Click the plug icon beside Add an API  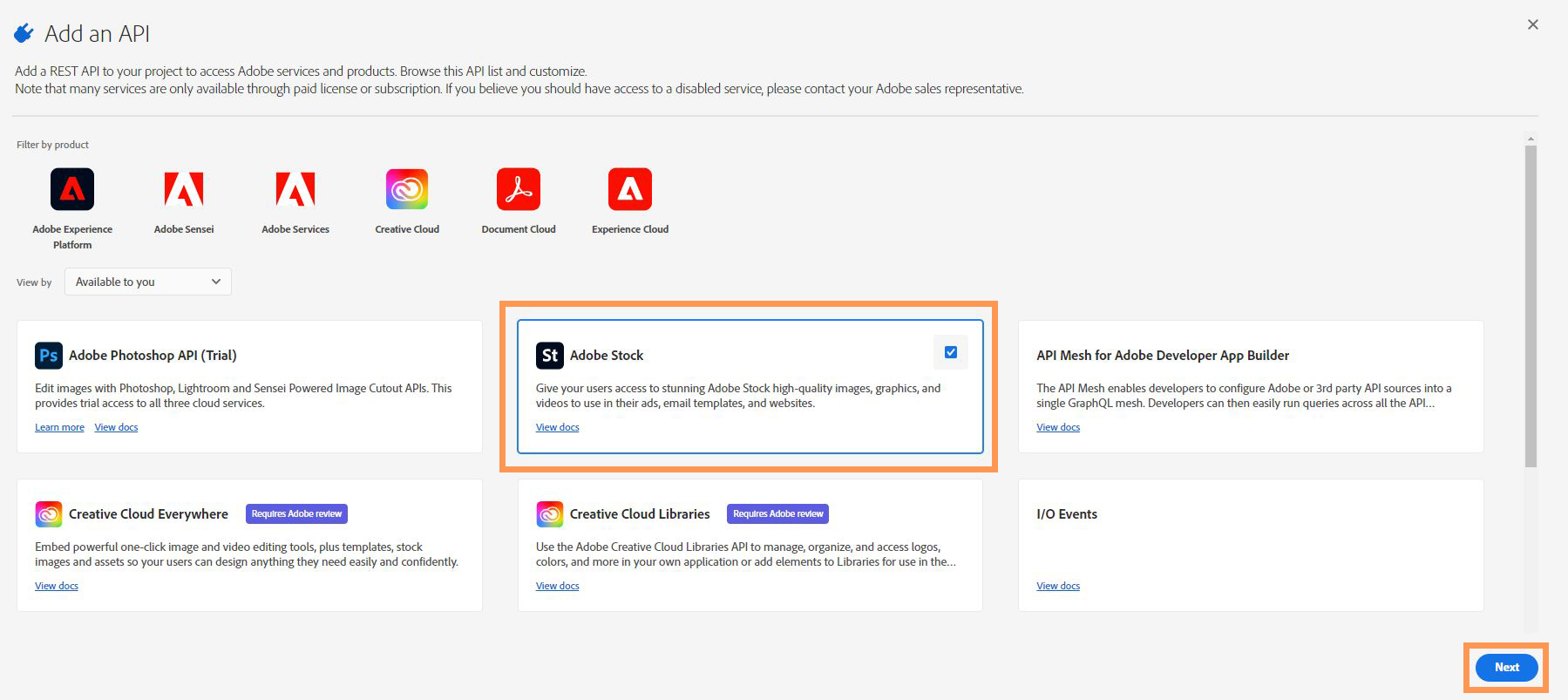click(x=24, y=34)
